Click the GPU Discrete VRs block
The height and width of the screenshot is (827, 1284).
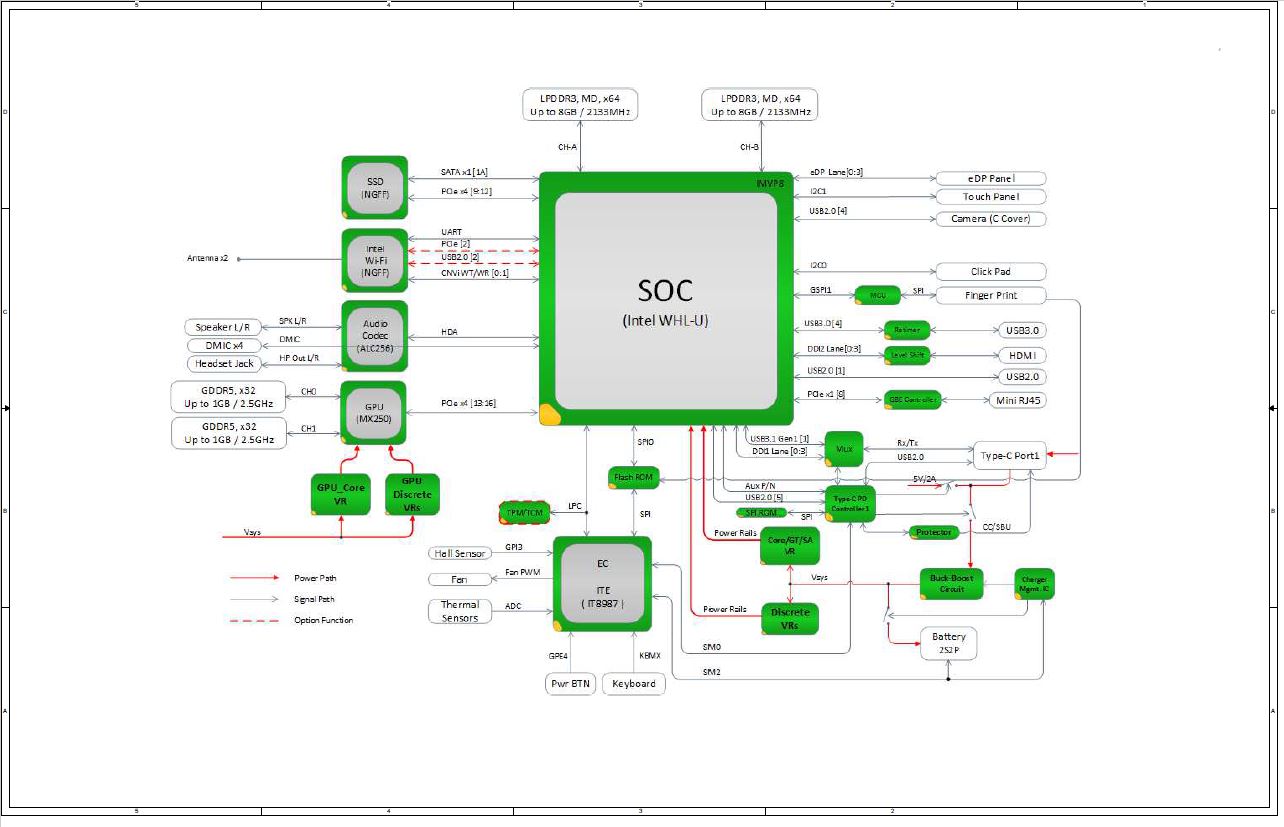[x=412, y=494]
